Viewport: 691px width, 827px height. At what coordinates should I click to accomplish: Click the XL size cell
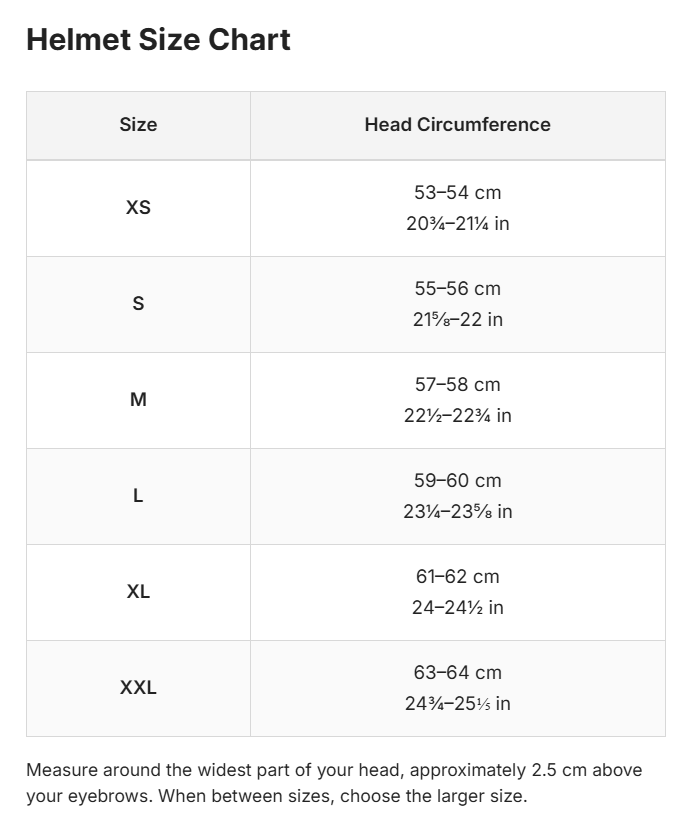click(x=138, y=592)
